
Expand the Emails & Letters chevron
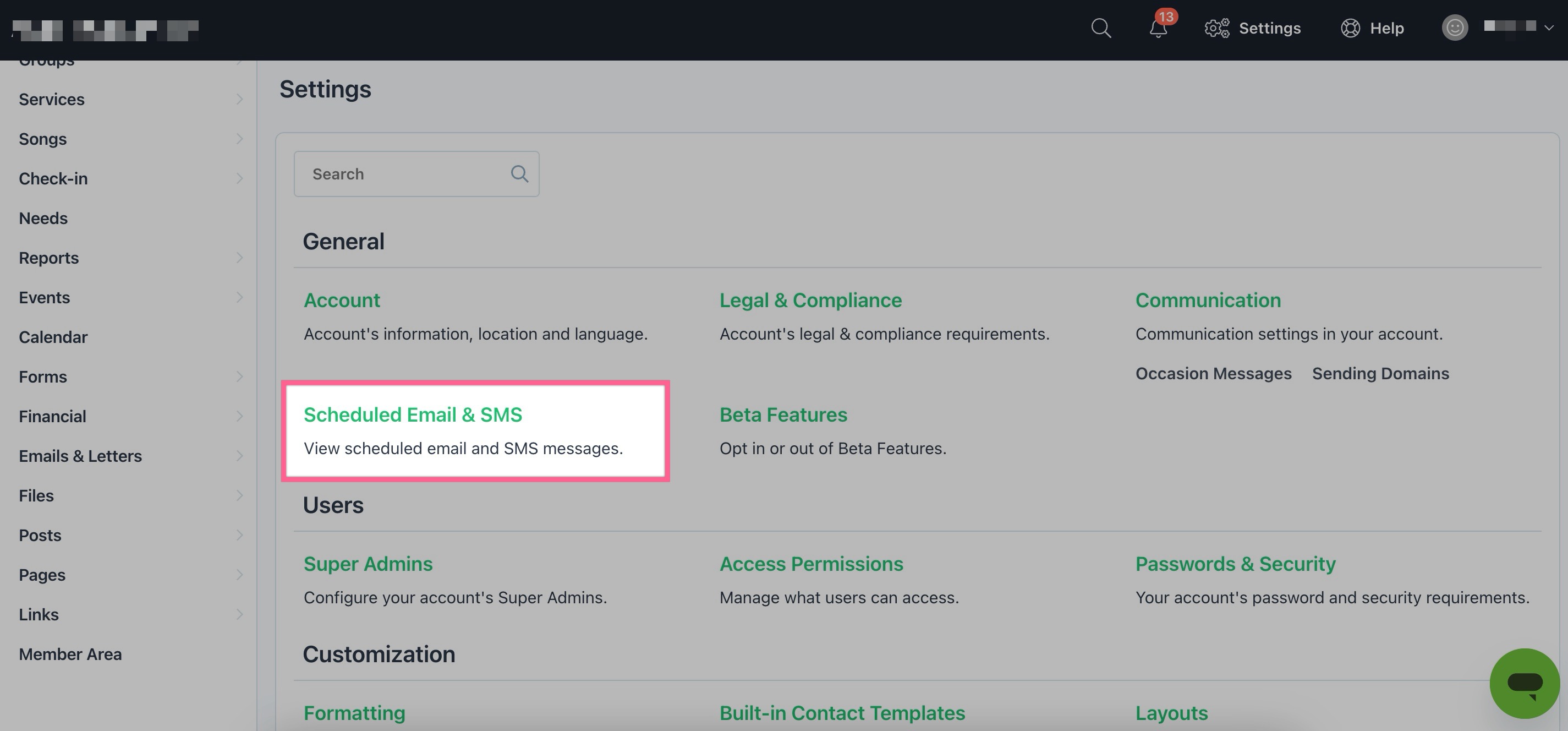tap(239, 456)
